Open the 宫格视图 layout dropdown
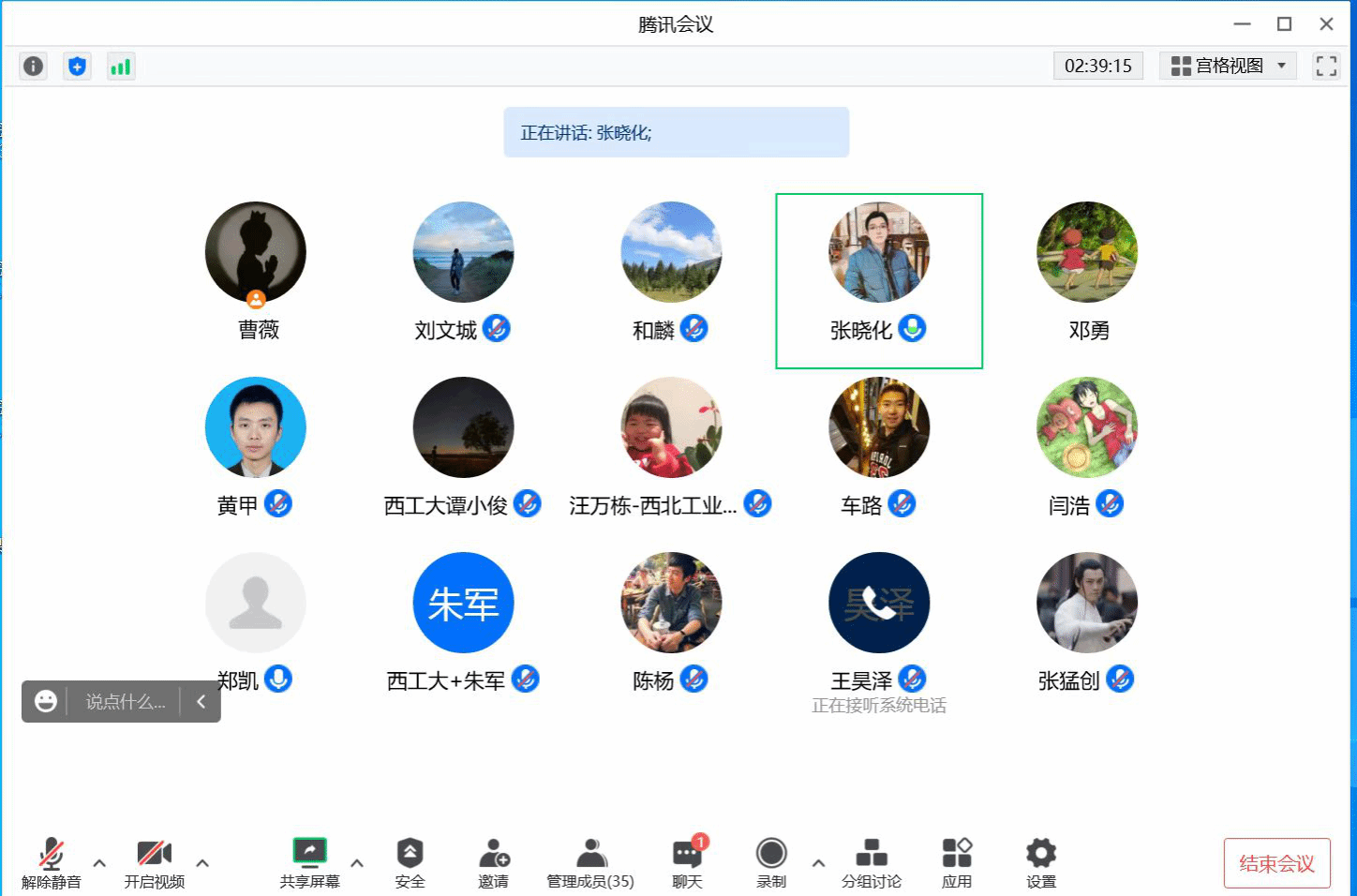Screen dimensions: 1357x896 (1228, 66)
